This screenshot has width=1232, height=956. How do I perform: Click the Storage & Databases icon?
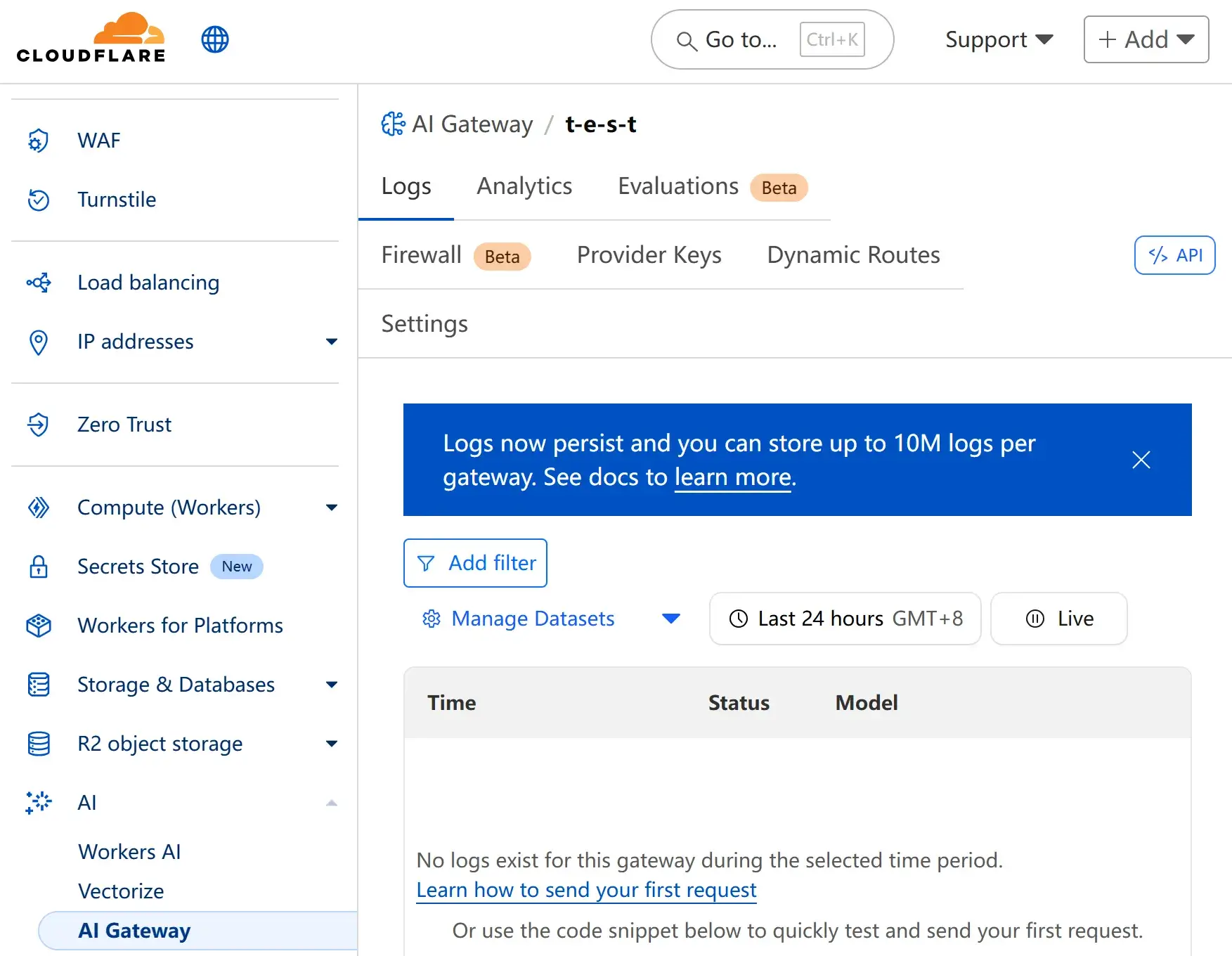click(39, 685)
